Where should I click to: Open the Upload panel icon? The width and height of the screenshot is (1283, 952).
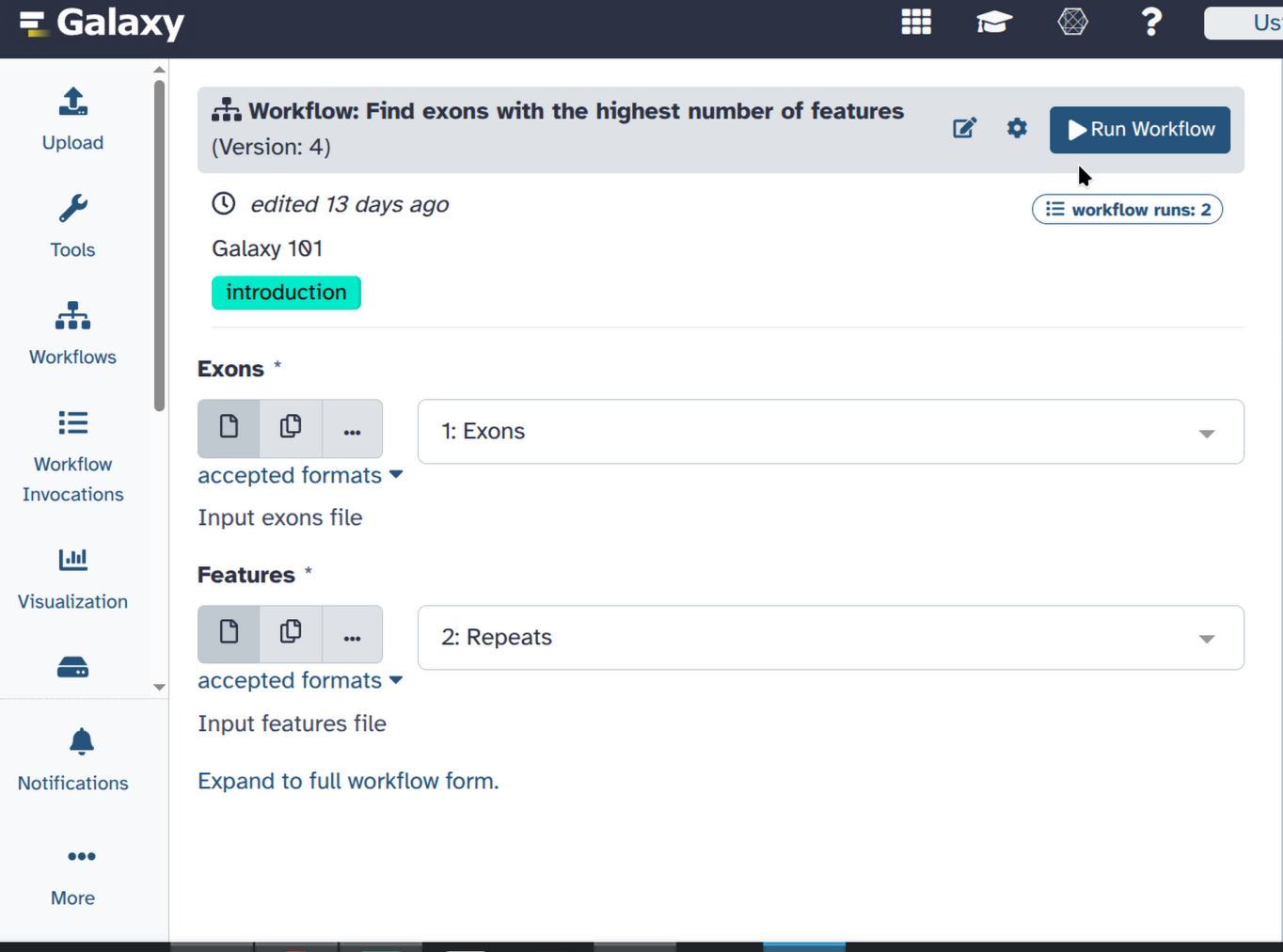click(x=72, y=119)
